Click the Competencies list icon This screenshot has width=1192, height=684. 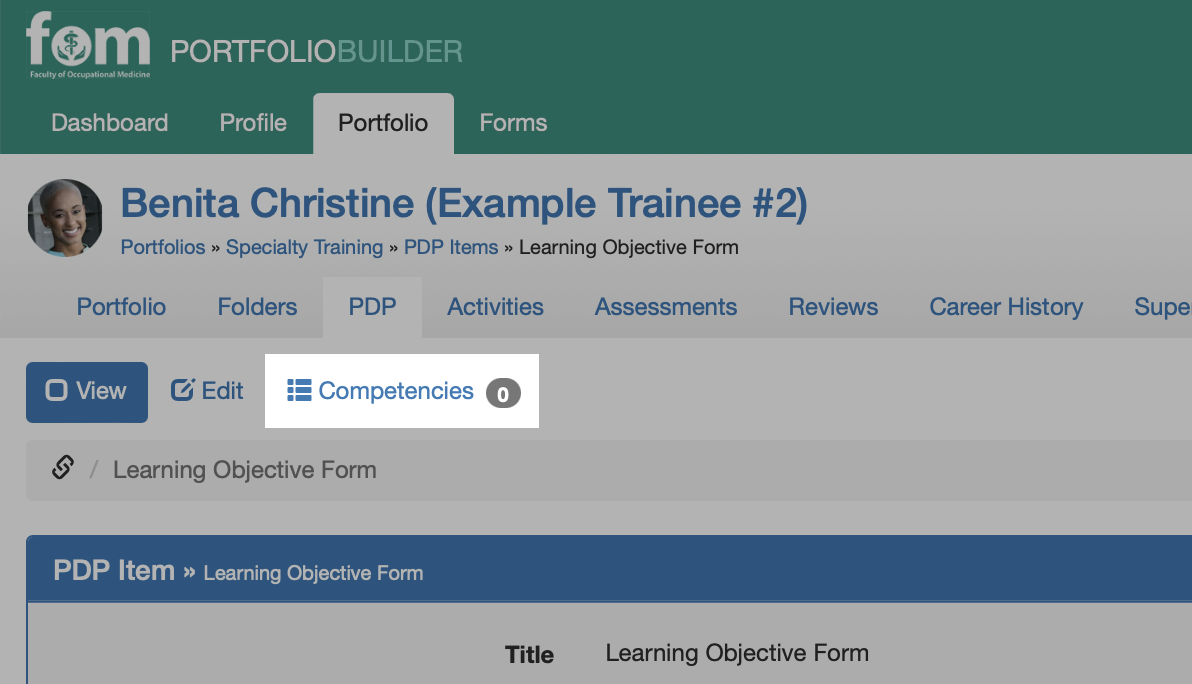tap(299, 390)
